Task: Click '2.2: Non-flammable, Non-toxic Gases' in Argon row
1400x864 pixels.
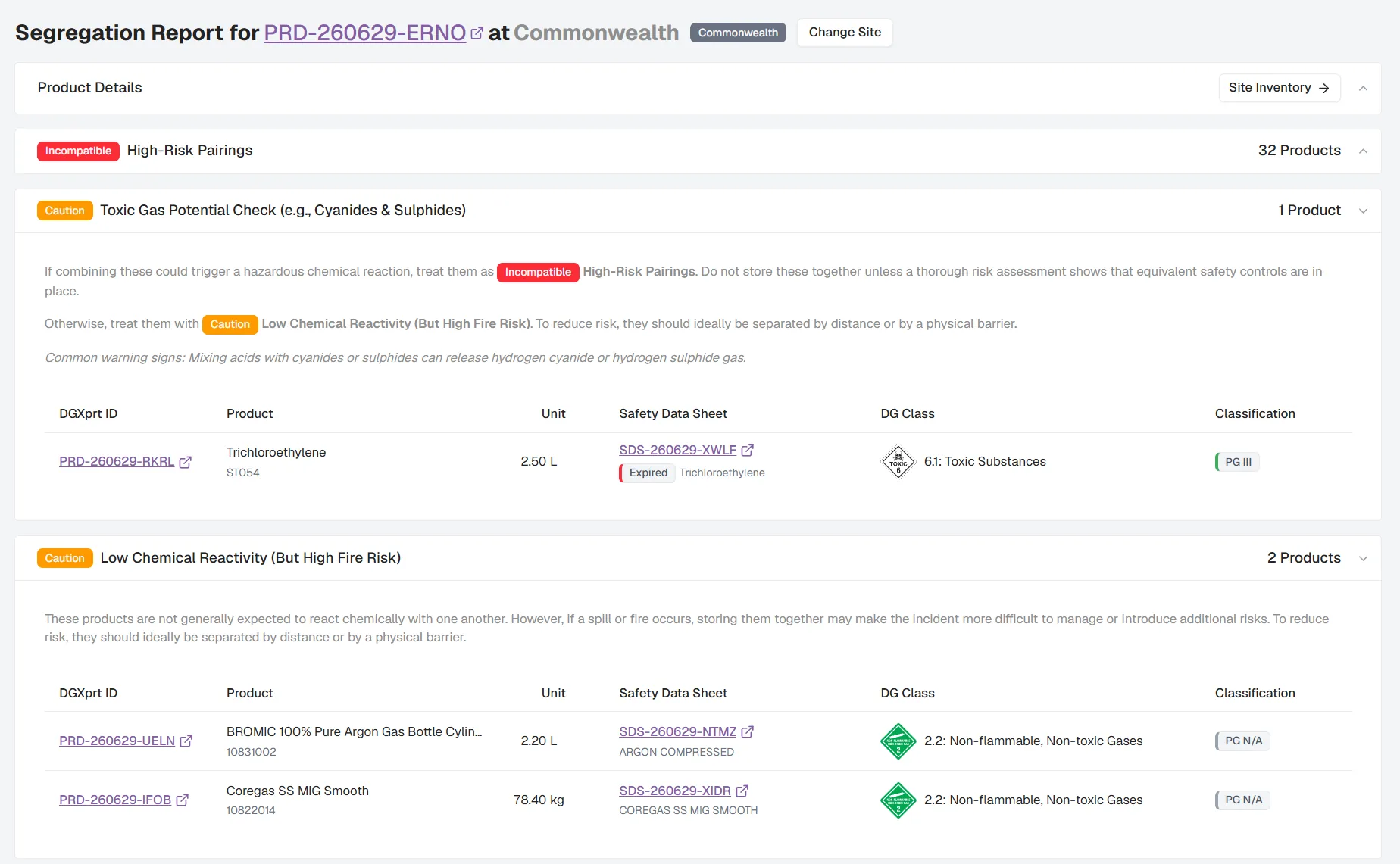Action: tap(1033, 741)
